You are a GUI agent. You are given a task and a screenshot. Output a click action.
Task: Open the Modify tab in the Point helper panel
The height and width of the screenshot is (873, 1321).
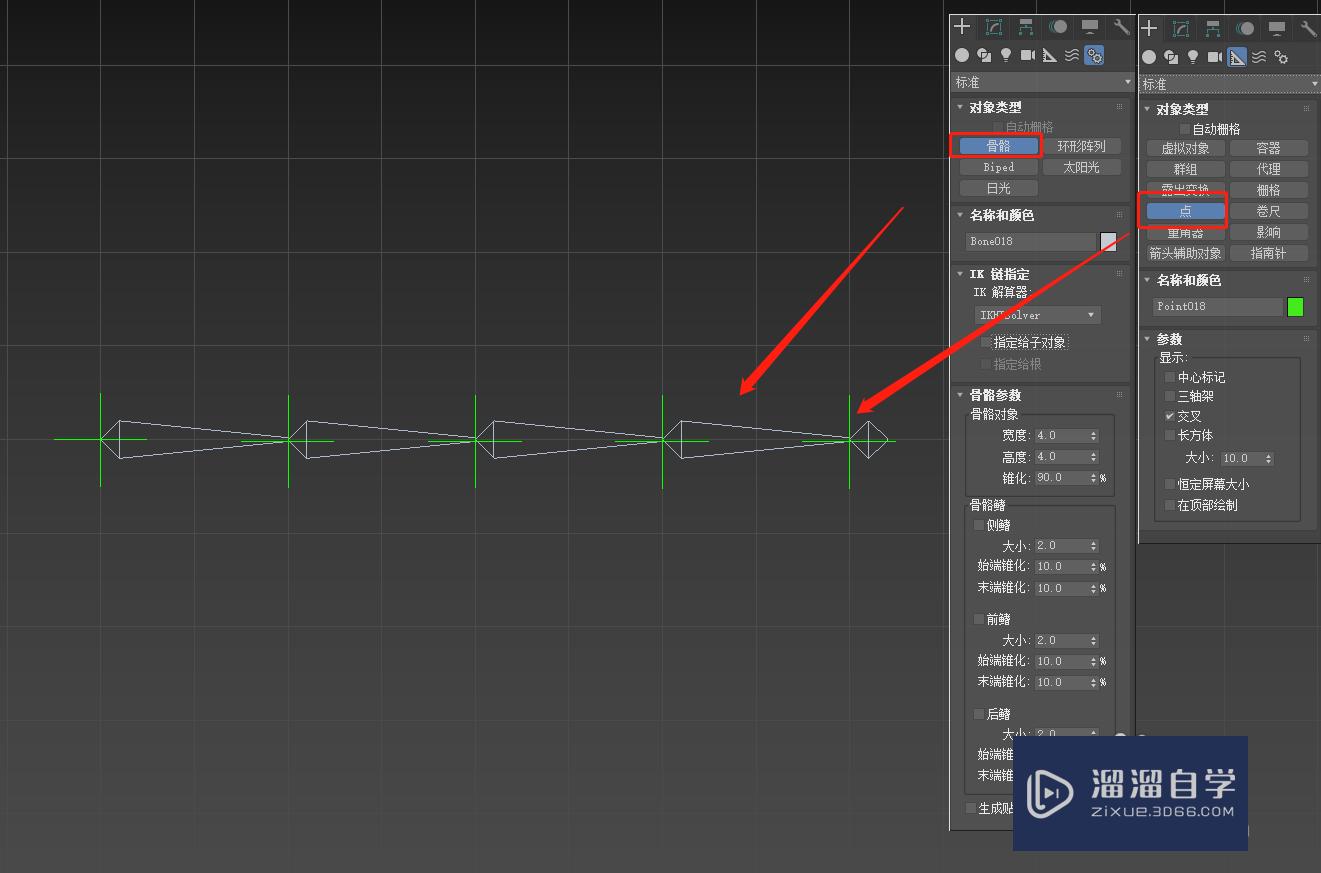[x=1181, y=29]
